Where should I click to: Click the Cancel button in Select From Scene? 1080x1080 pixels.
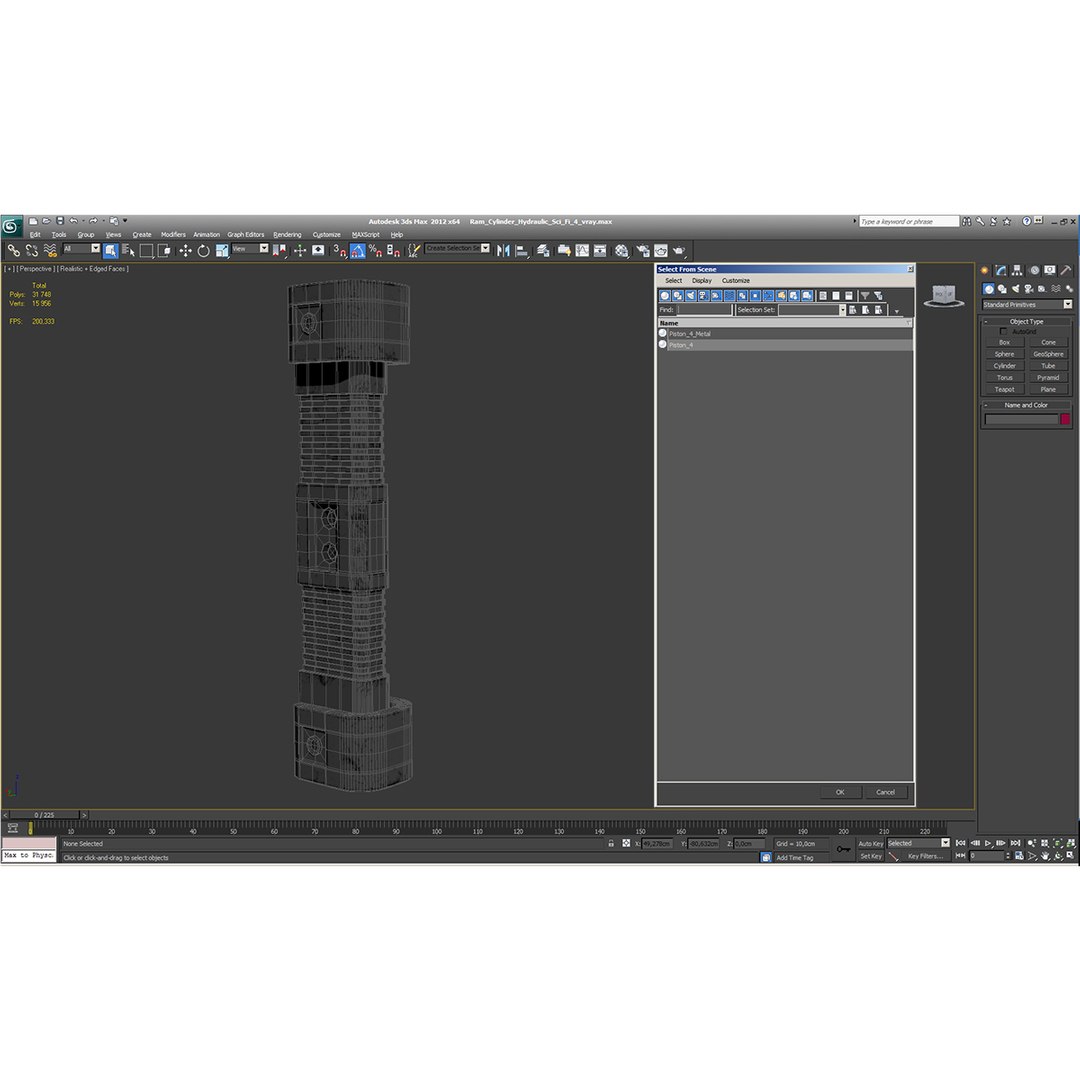[x=886, y=792]
